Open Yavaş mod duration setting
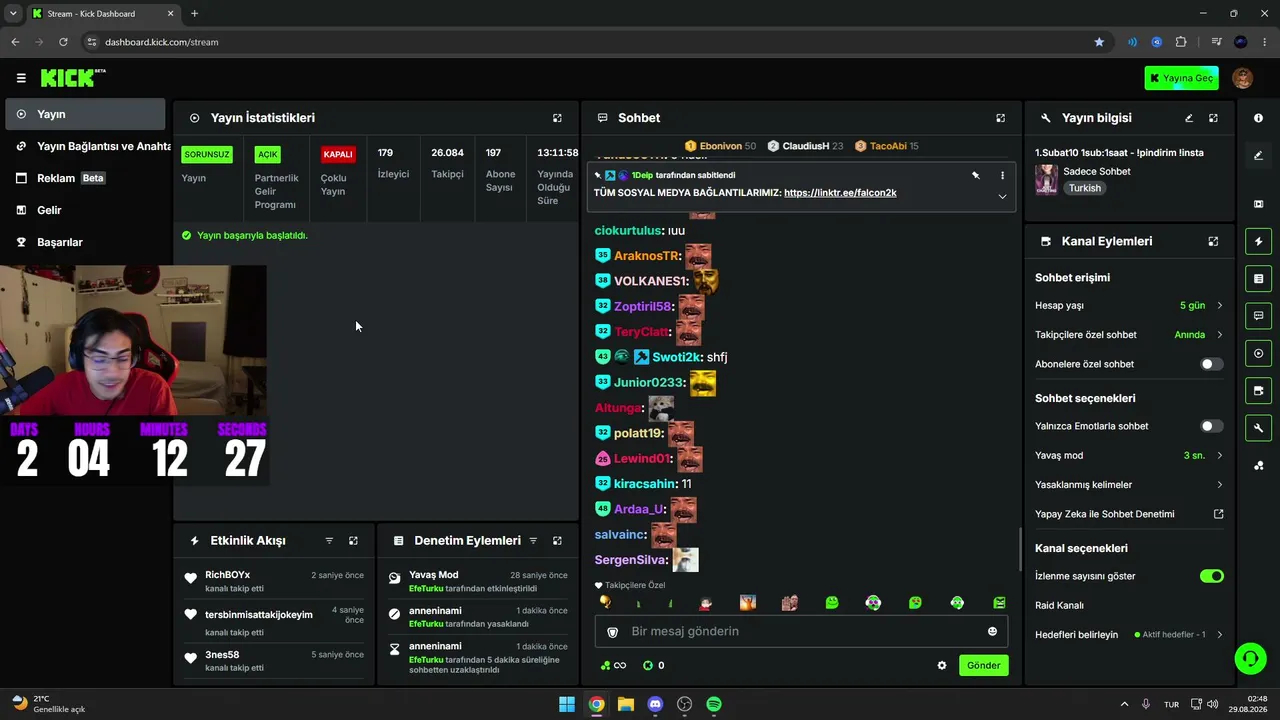 [x=1129, y=455]
